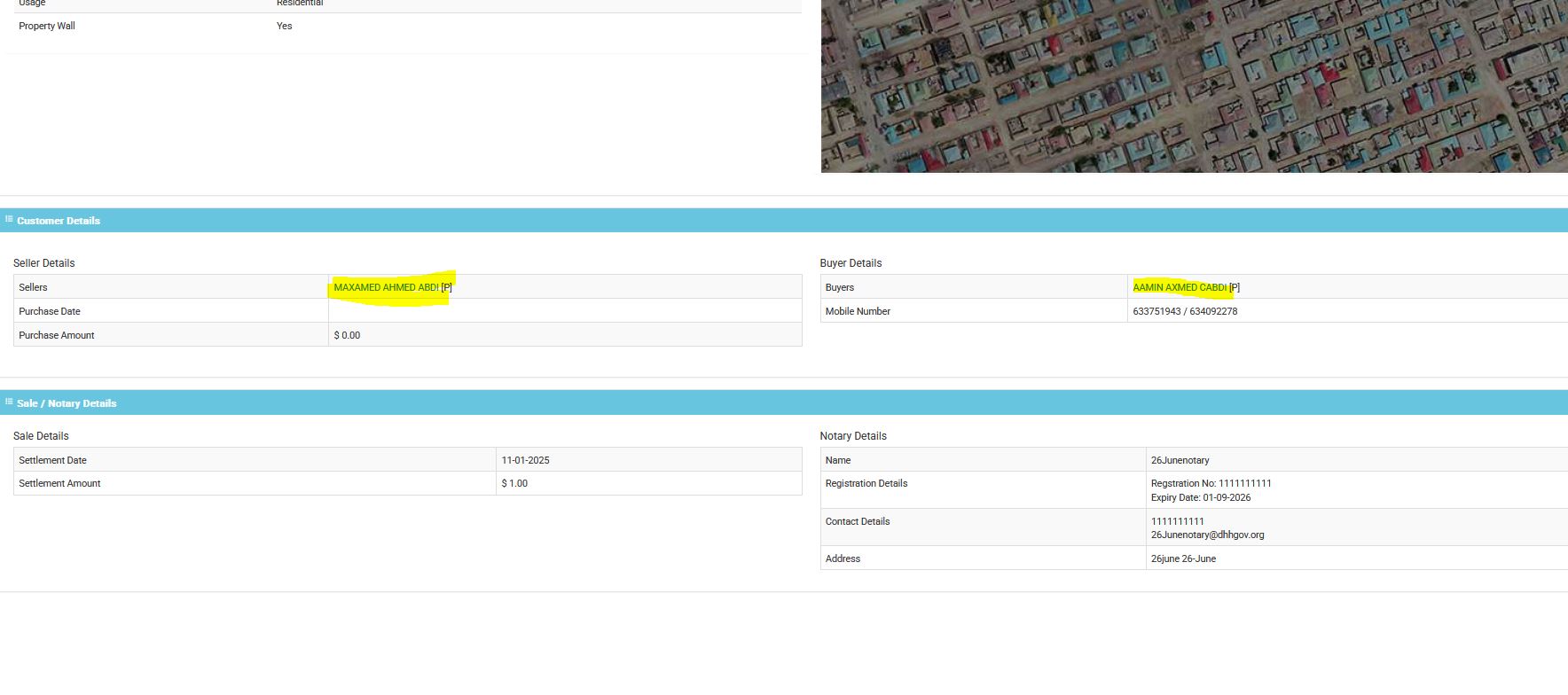Select Expiry Date: 01-09-2026 text

click(1201, 497)
